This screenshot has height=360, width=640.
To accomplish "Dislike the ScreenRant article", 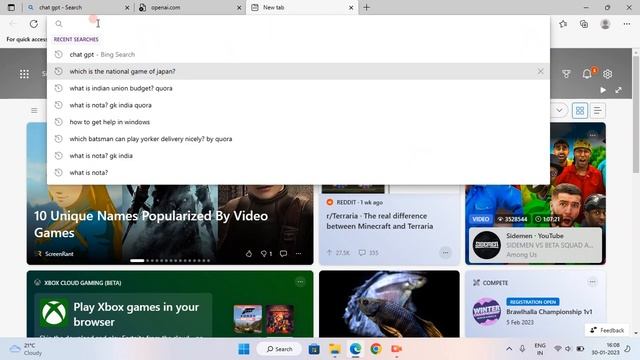I will (264, 254).
